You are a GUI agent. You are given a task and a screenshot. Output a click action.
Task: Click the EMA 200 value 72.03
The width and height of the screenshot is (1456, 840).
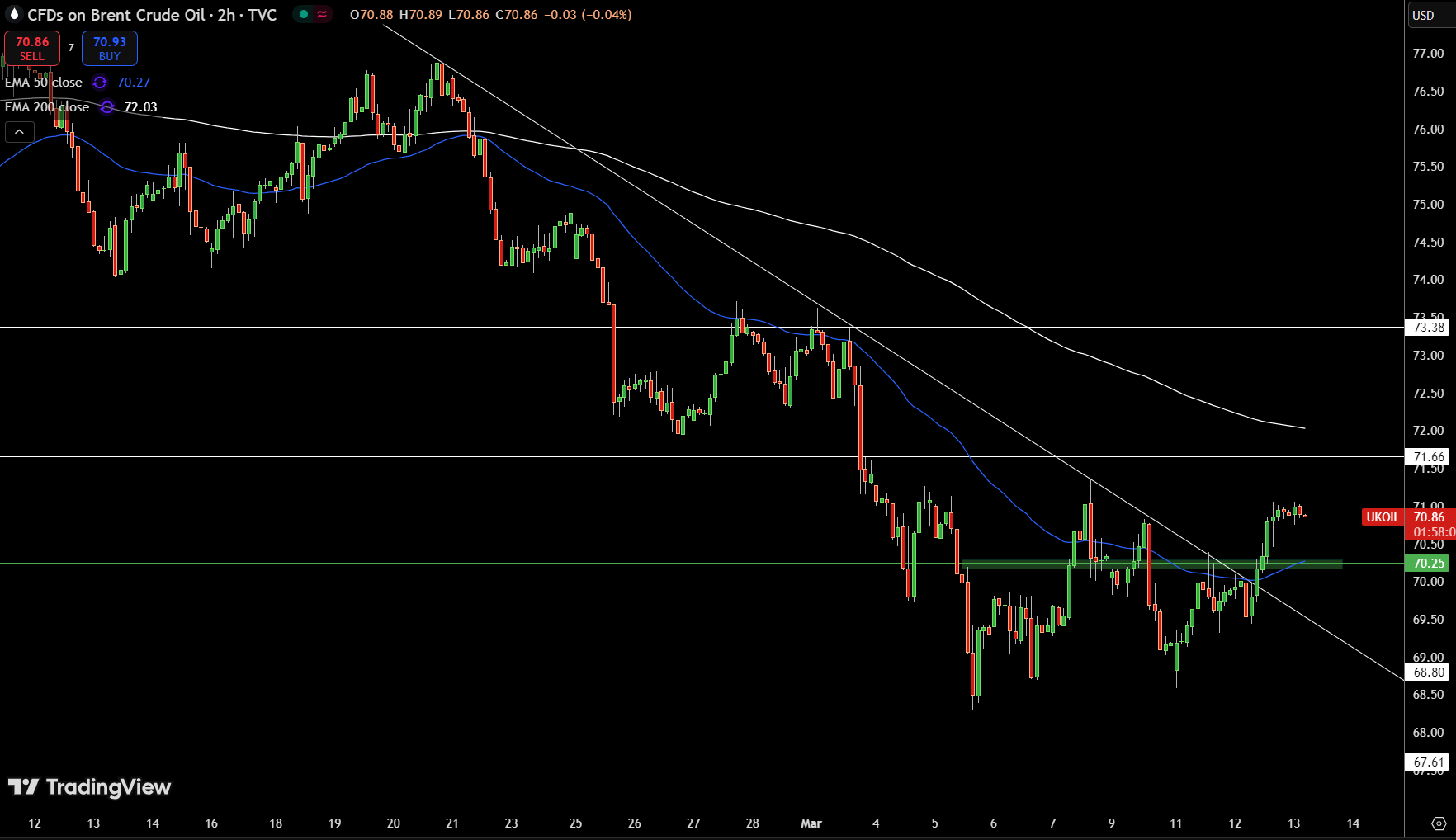click(x=140, y=107)
